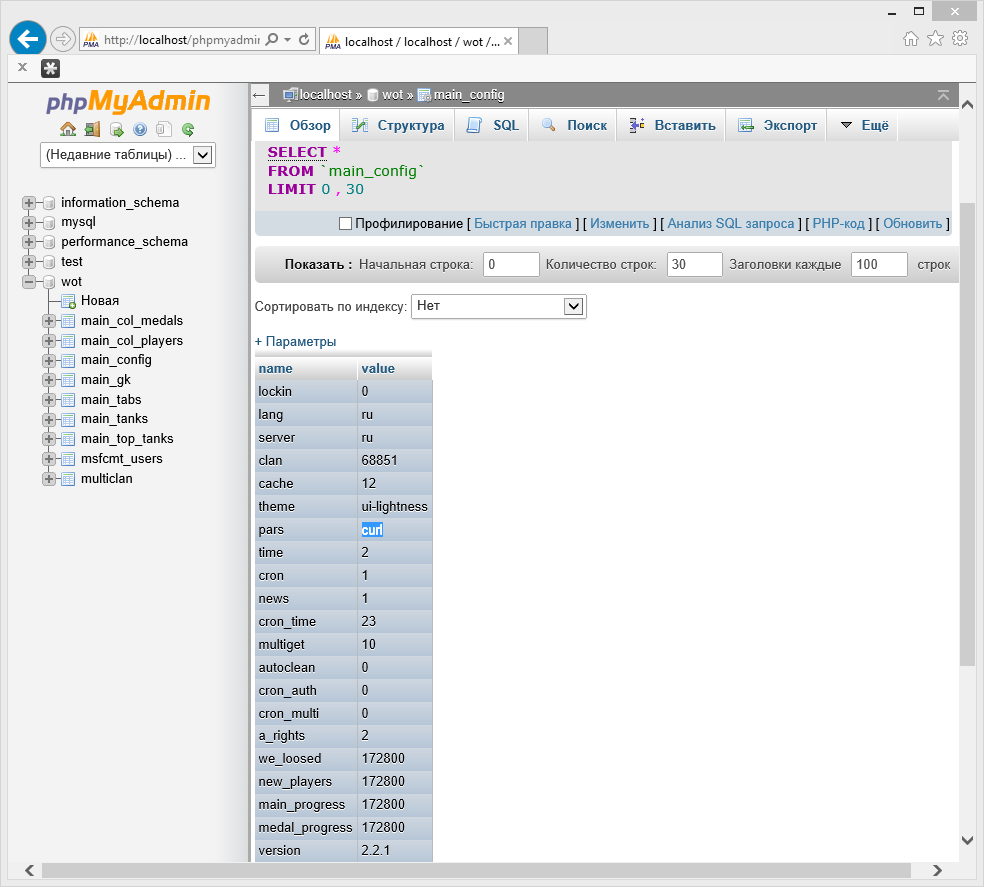Open the query window icon
This screenshot has height=887, width=984.
coord(116,129)
